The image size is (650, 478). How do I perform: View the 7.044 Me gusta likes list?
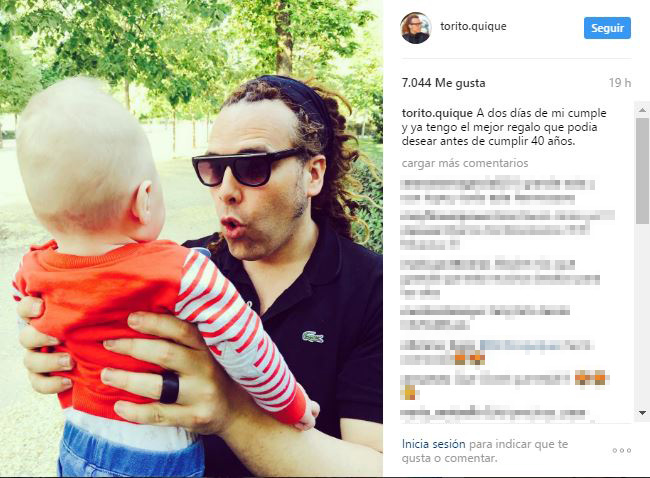[444, 83]
